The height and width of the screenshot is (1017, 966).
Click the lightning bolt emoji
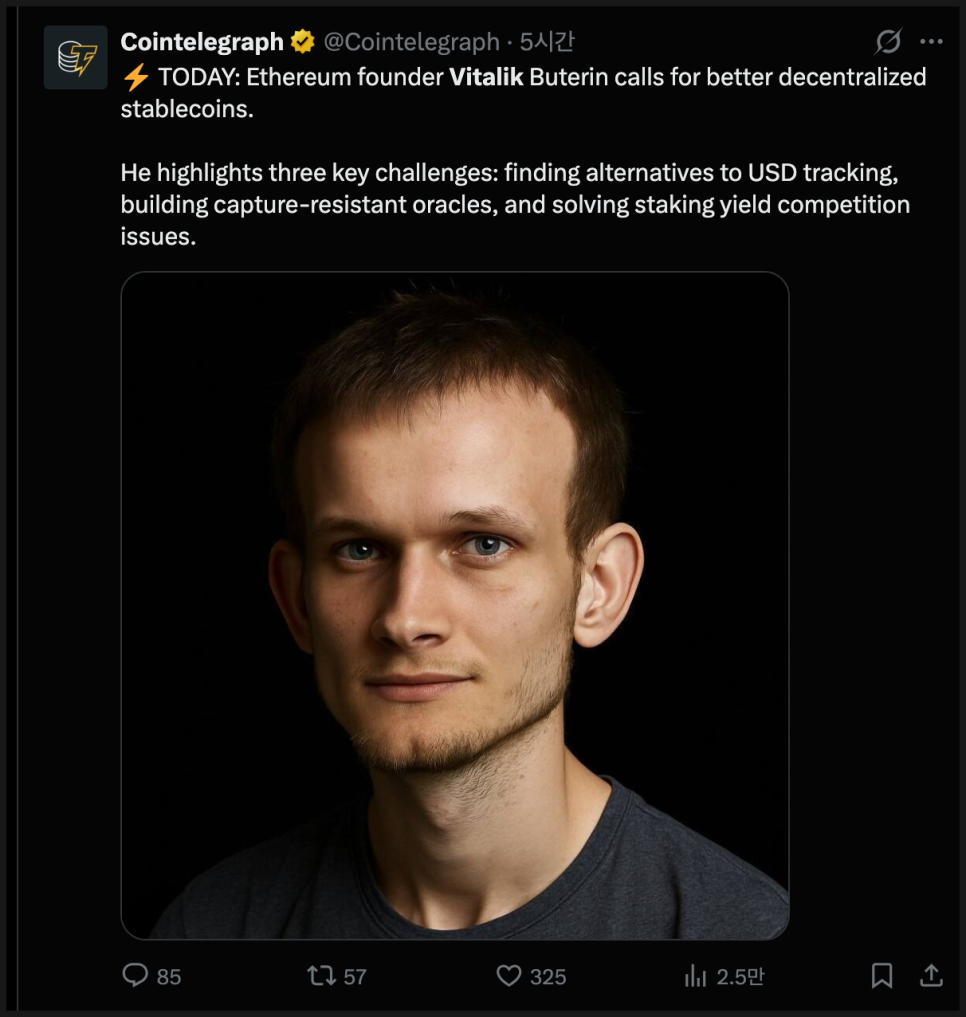coord(135,77)
